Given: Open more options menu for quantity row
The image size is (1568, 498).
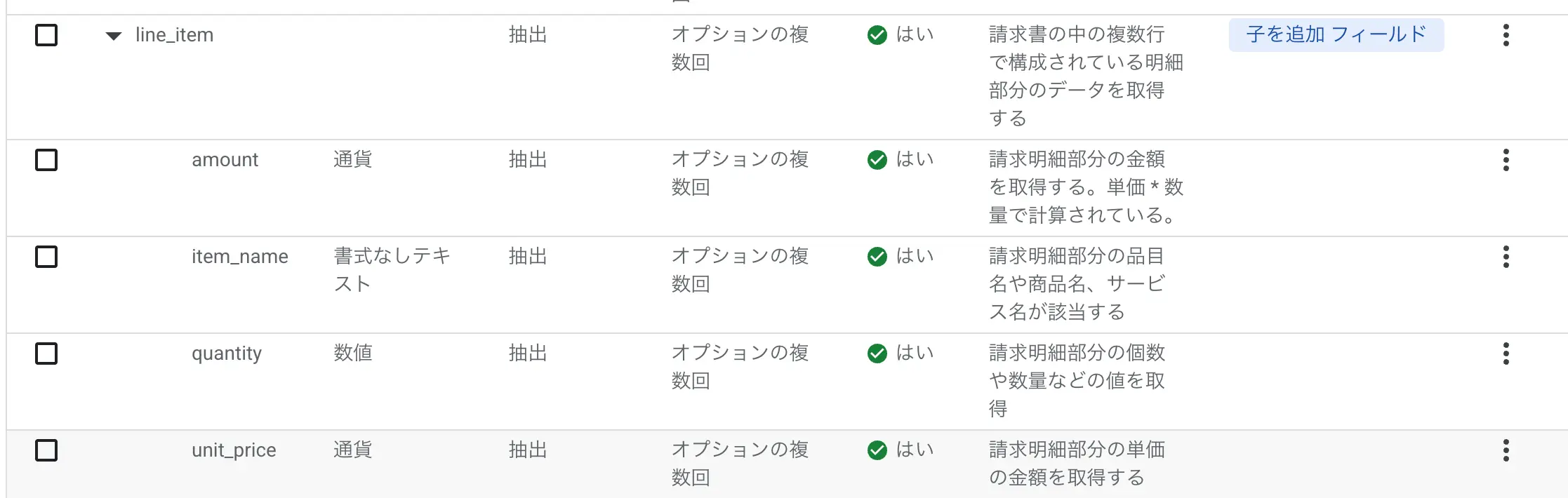Looking at the screenshot, I should click(1506, 354).
